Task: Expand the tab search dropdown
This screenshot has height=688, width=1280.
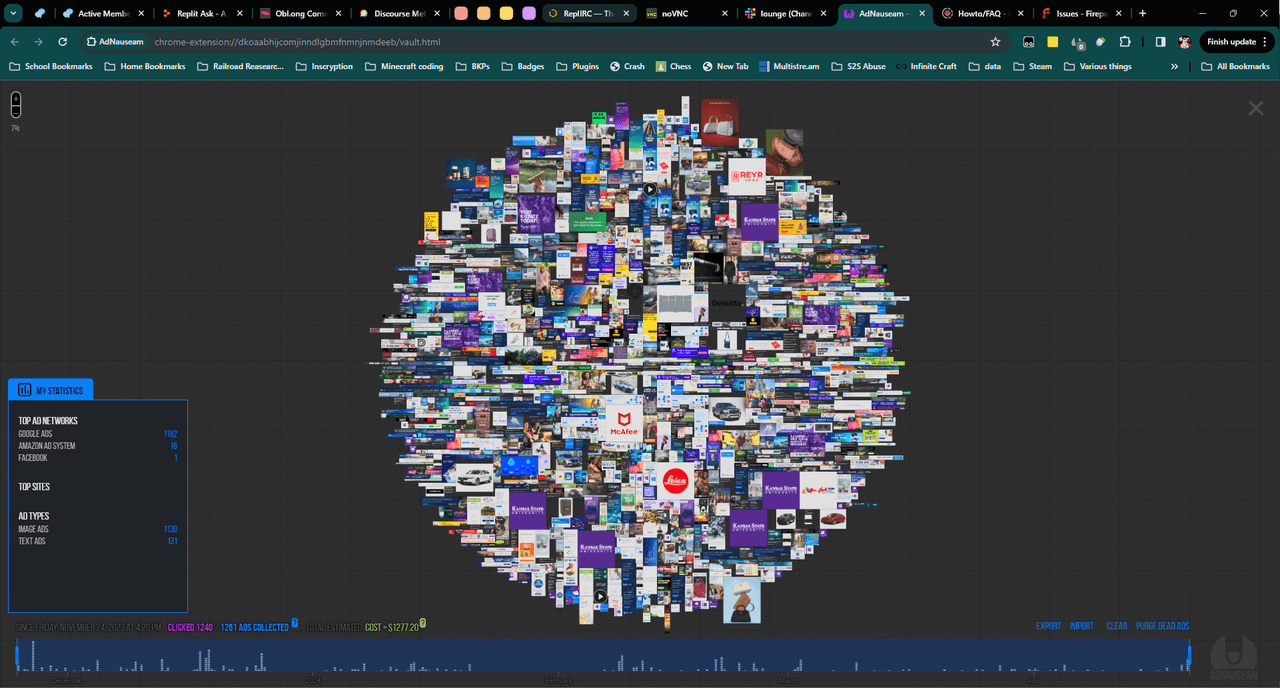Action: click(15, 14)
